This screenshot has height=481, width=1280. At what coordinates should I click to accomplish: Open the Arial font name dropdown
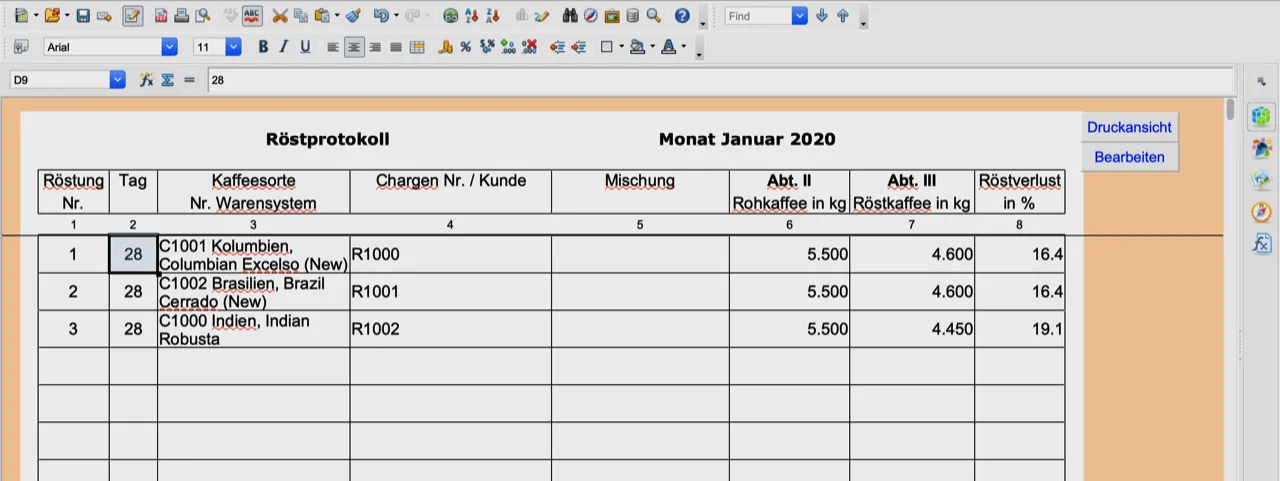(169, 47)
